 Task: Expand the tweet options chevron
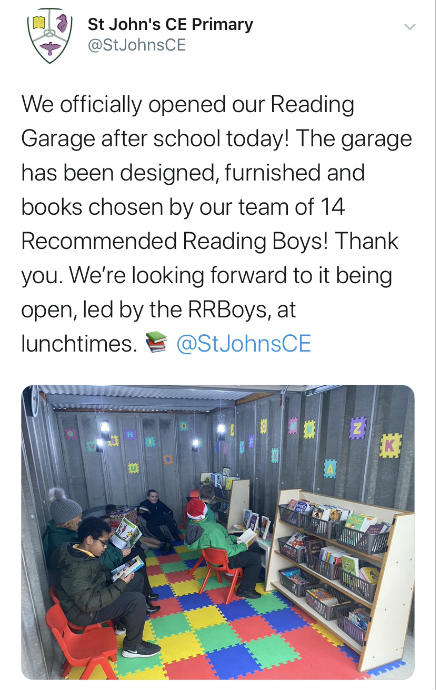pyautogui.click(x=410, y=27)
